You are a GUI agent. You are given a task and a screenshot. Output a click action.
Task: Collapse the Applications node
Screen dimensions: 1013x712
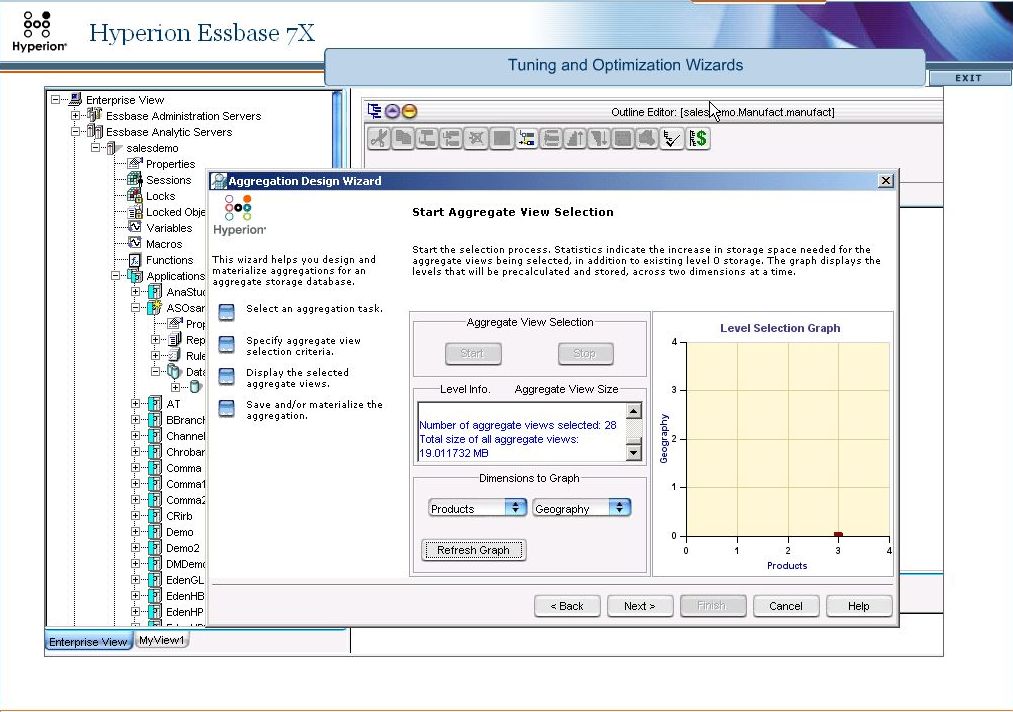(x=116, y=275)
